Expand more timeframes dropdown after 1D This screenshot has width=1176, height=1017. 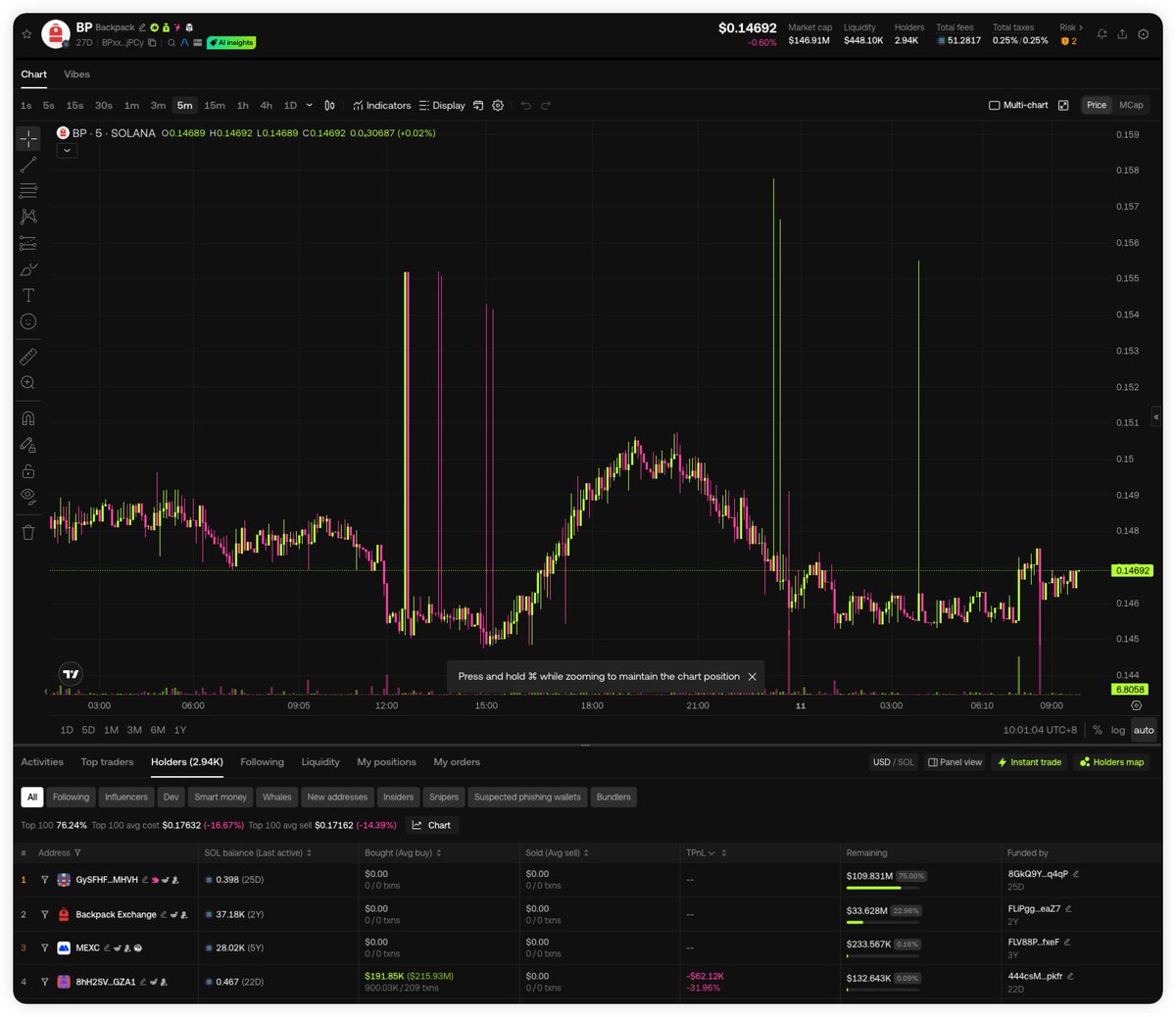point(310,106)
